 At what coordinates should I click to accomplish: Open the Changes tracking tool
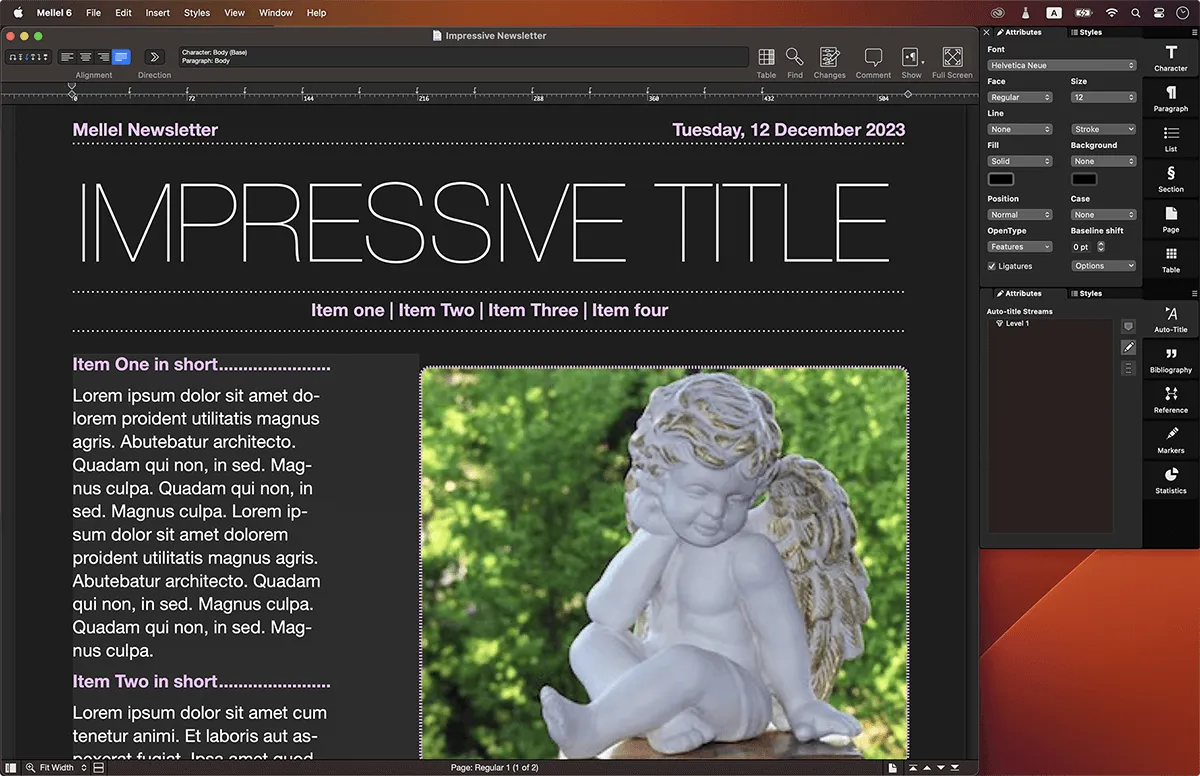(829, 58)
